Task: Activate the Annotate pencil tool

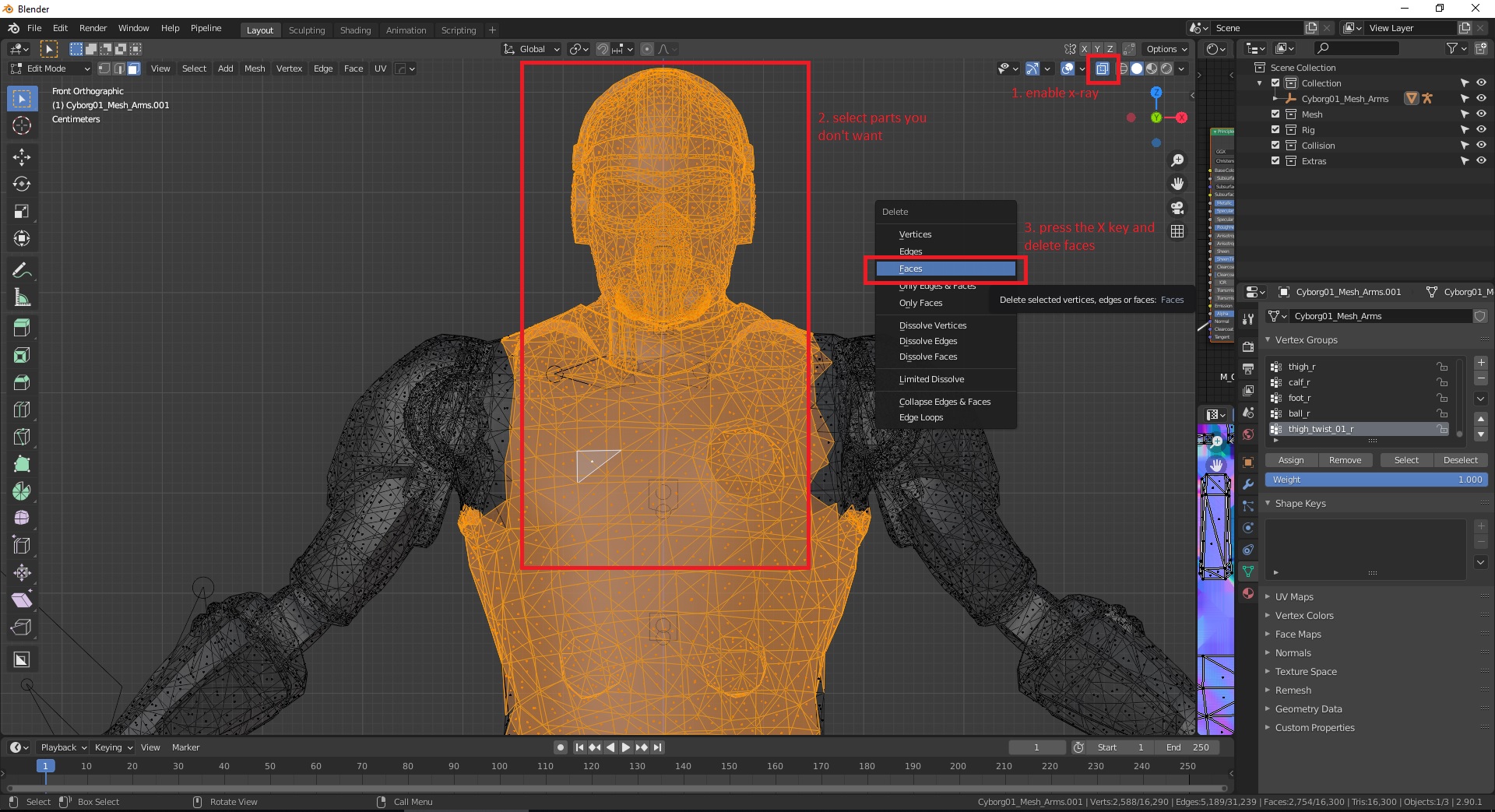Action: pyautogui.click(x=22, y=271)
